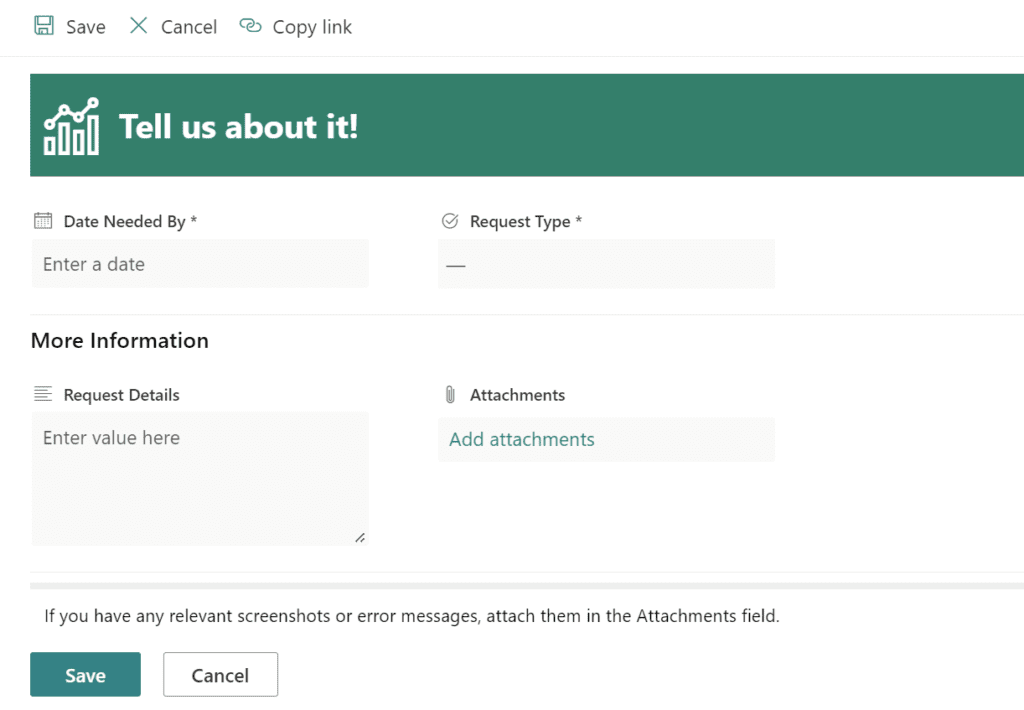Open the date picker in Enter a date field
Viewport: 1024px width, 710px height.
[200, 265]
